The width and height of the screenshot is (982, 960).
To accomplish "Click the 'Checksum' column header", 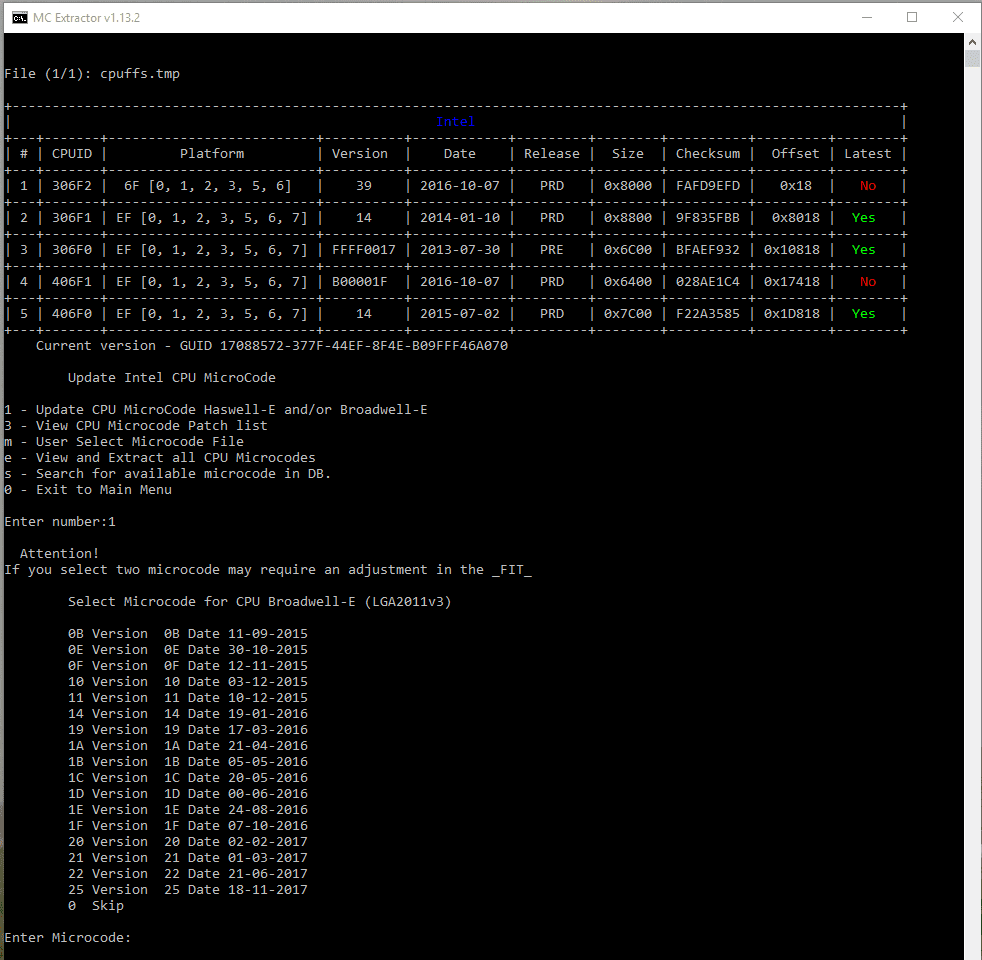I will point(708,153).
